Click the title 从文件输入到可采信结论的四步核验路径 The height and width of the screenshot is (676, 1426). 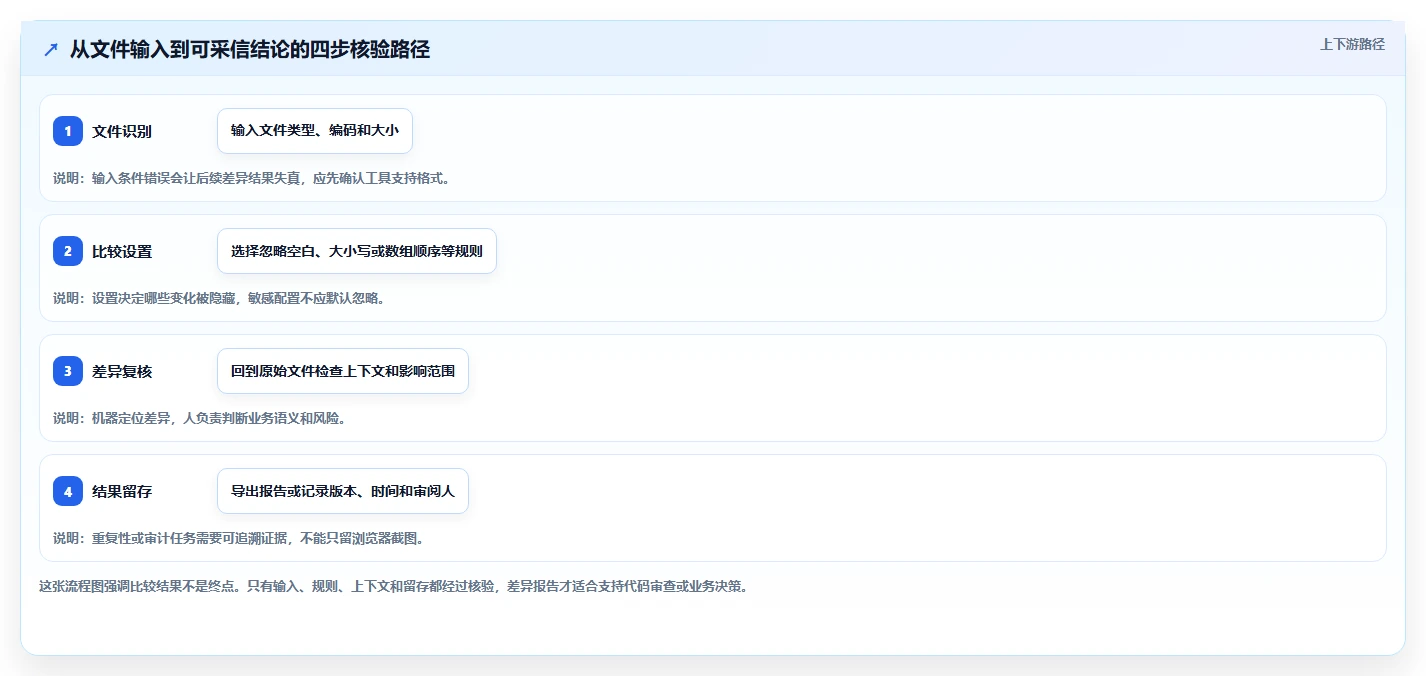250,49
